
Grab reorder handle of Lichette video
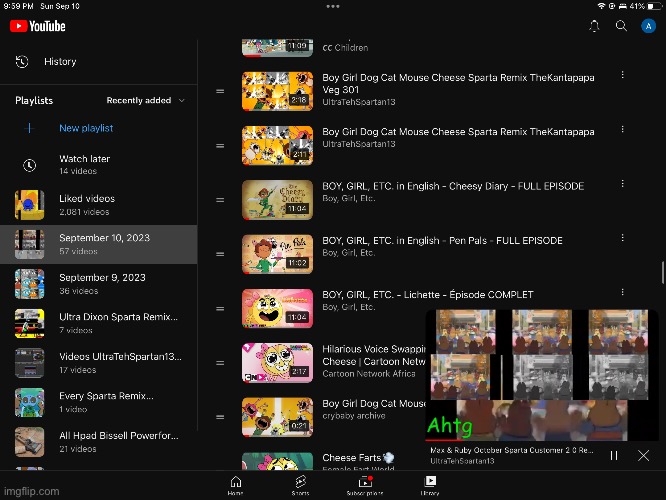click(x=220, y=309)
